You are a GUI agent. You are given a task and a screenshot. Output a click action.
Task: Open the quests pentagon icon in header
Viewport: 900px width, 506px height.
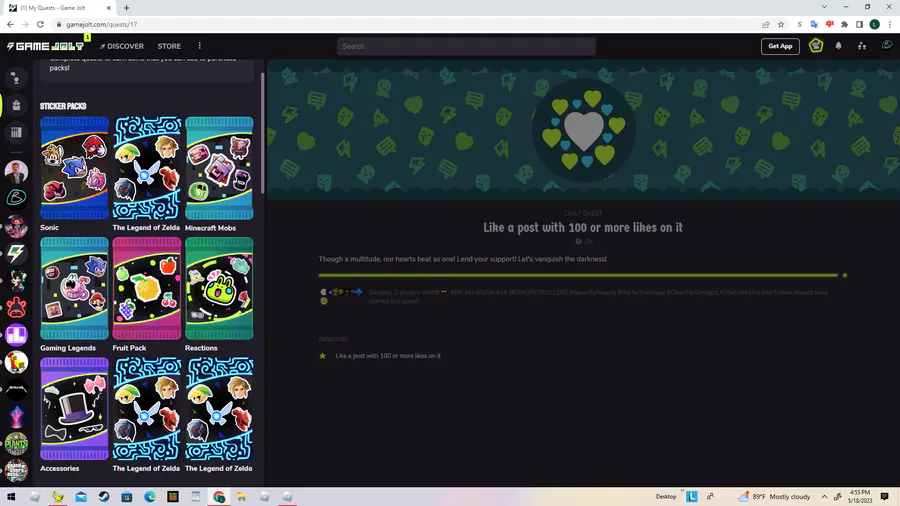click(x=816, y=45)
